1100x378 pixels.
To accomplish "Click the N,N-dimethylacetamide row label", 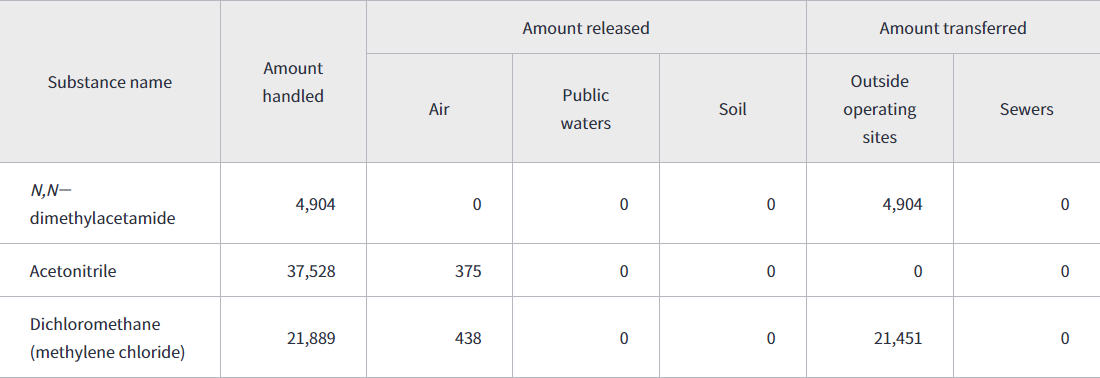I will tap(102, 204).
